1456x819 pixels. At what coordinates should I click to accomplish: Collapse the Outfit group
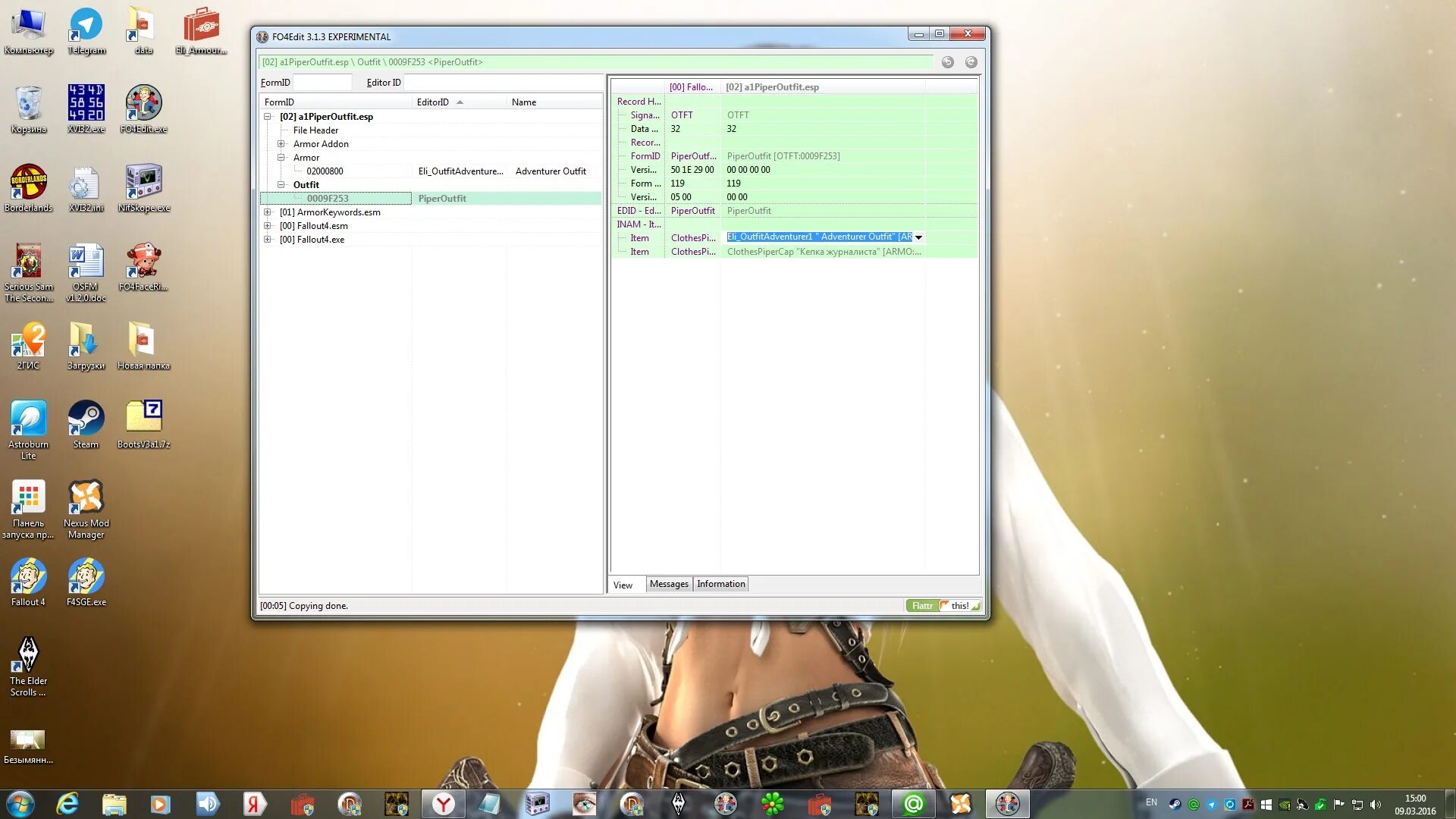[281, 185]
